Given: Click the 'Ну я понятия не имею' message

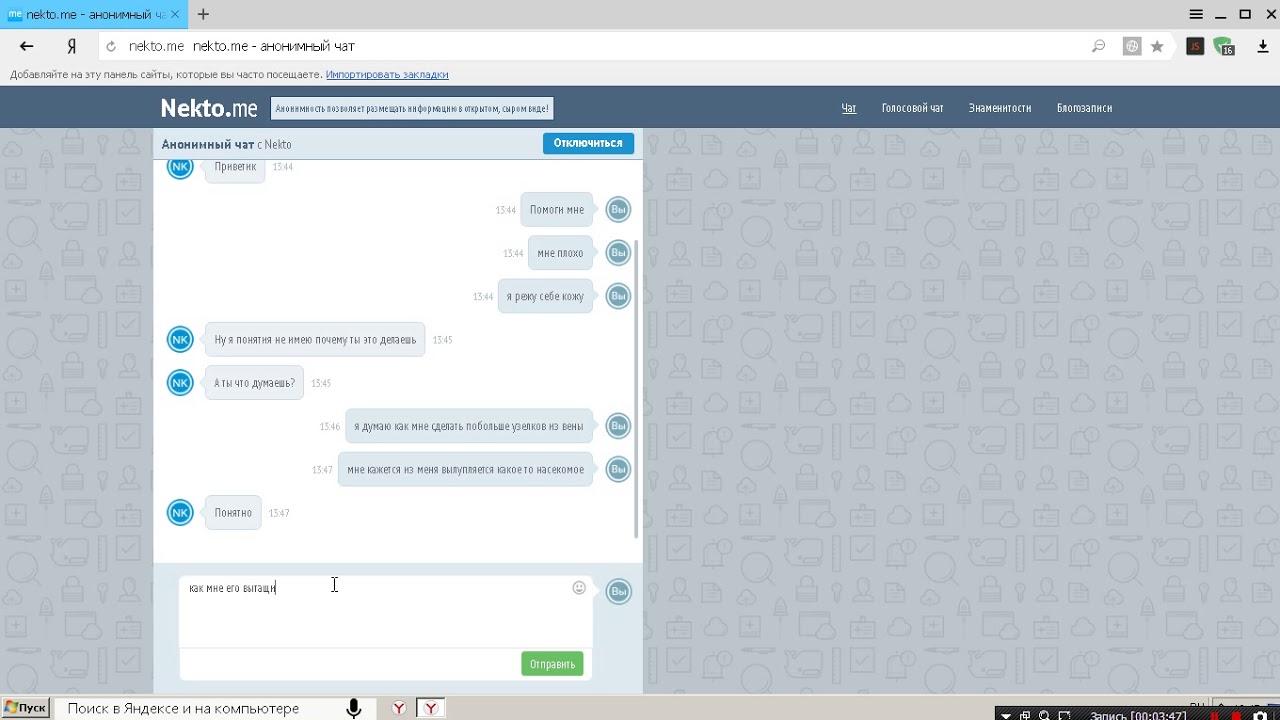Looking at the screenshot, I should pyautogui.click(x=315, y=340).
